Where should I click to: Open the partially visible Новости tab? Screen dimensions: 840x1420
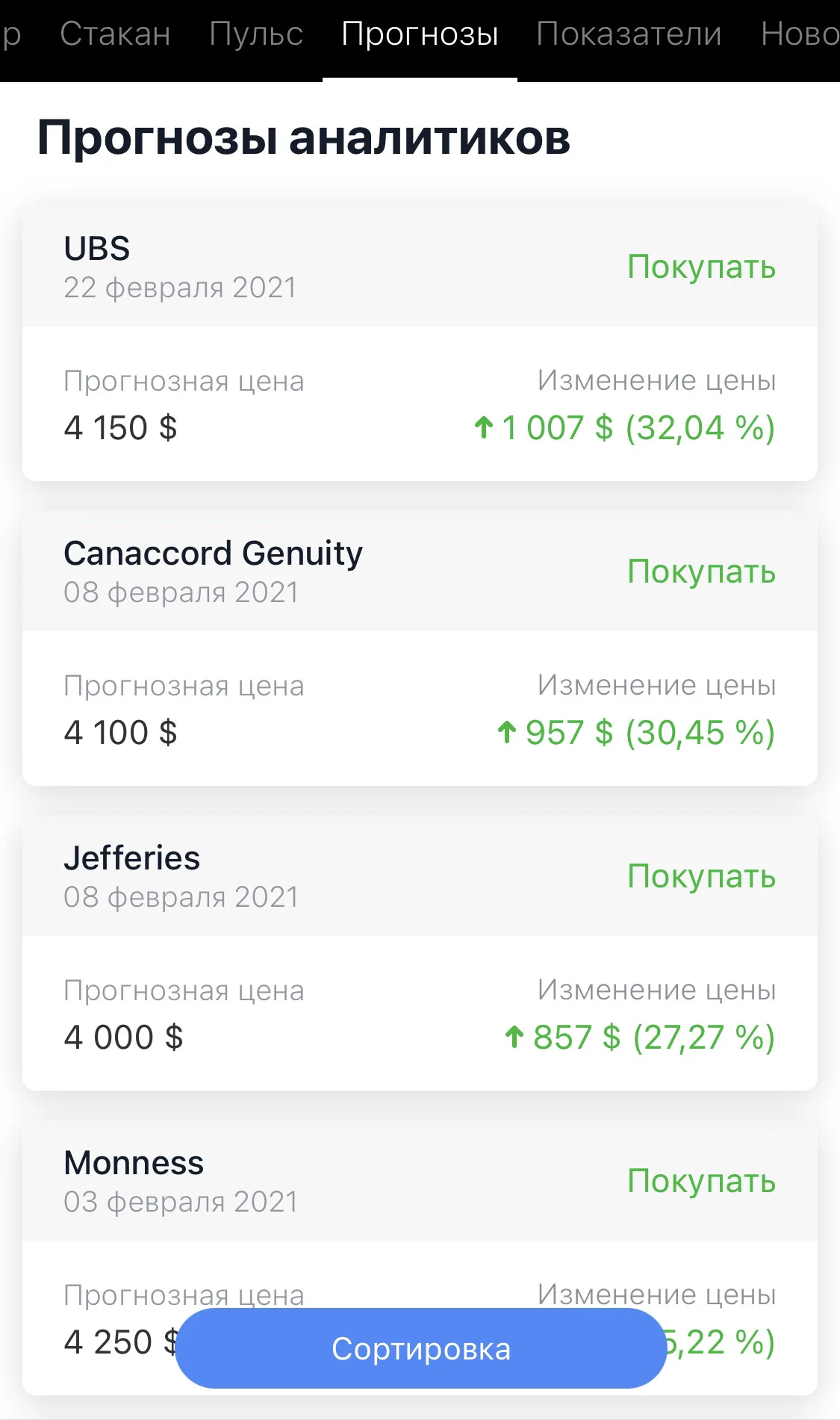(800, 34)
